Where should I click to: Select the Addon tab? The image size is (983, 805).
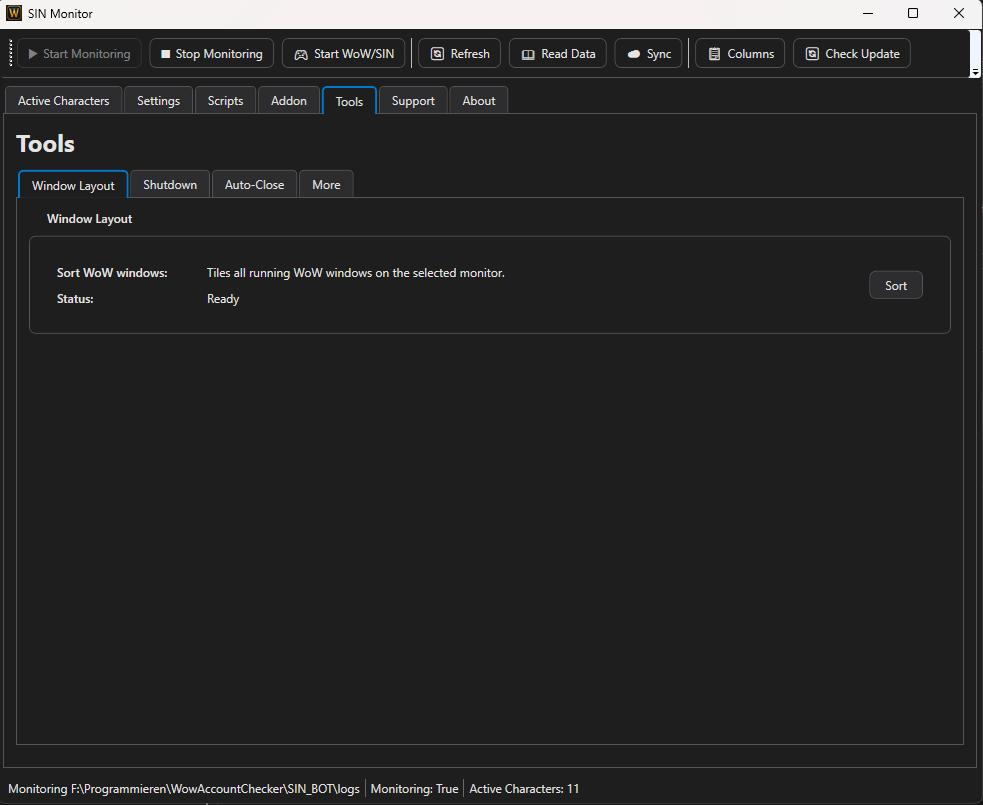point(288,100)
